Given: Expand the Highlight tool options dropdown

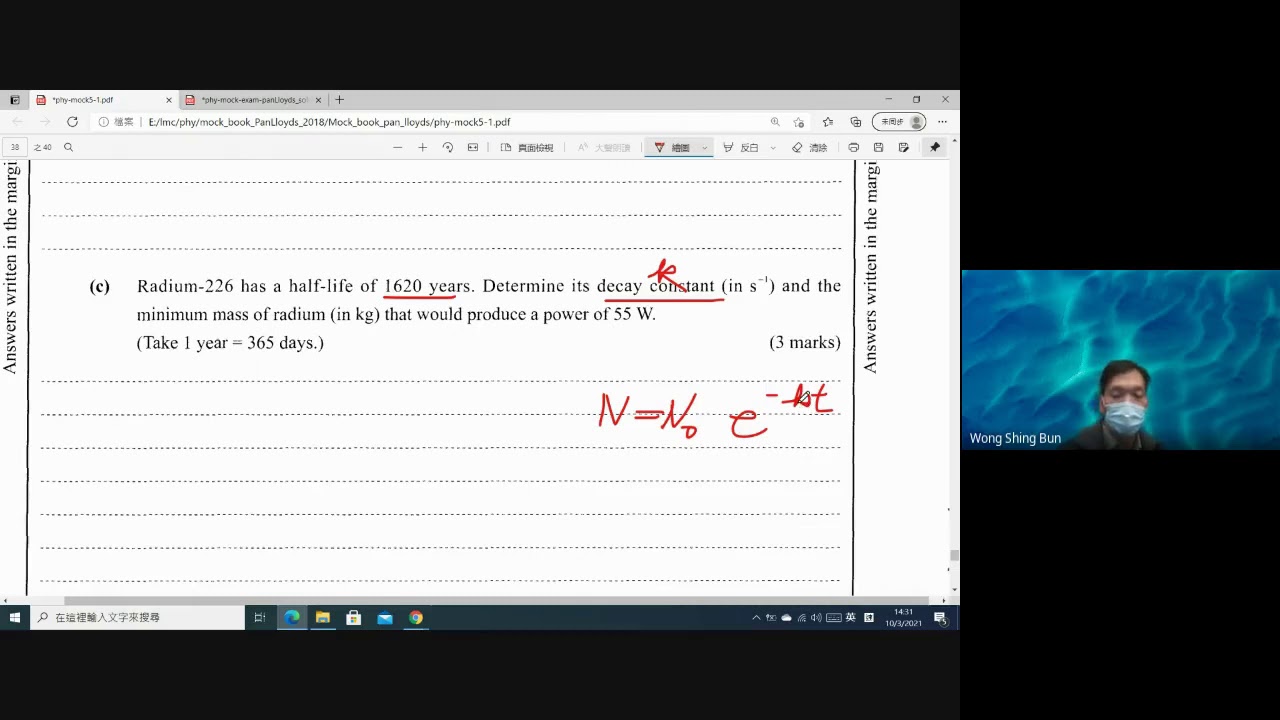Looking at the screenshot, I should [x=772, y=147].
